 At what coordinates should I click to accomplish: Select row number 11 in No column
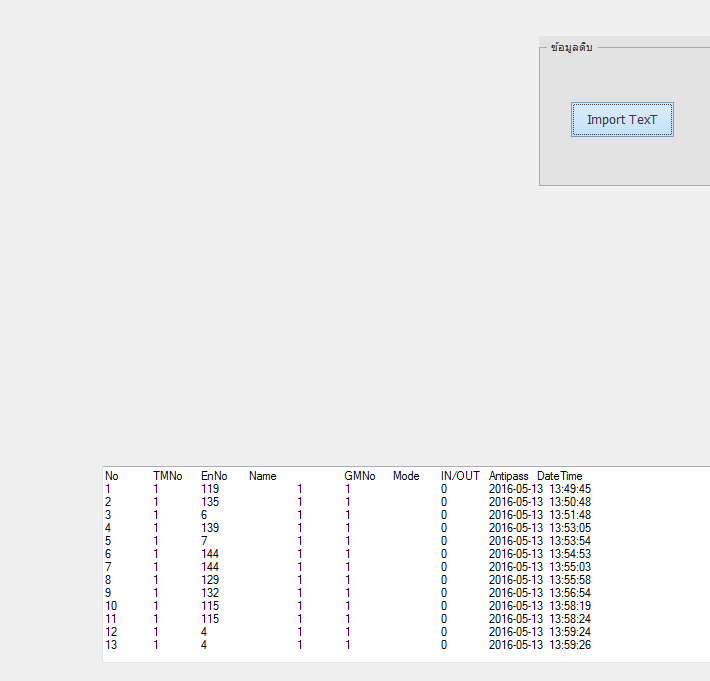(x=111, y=619)
